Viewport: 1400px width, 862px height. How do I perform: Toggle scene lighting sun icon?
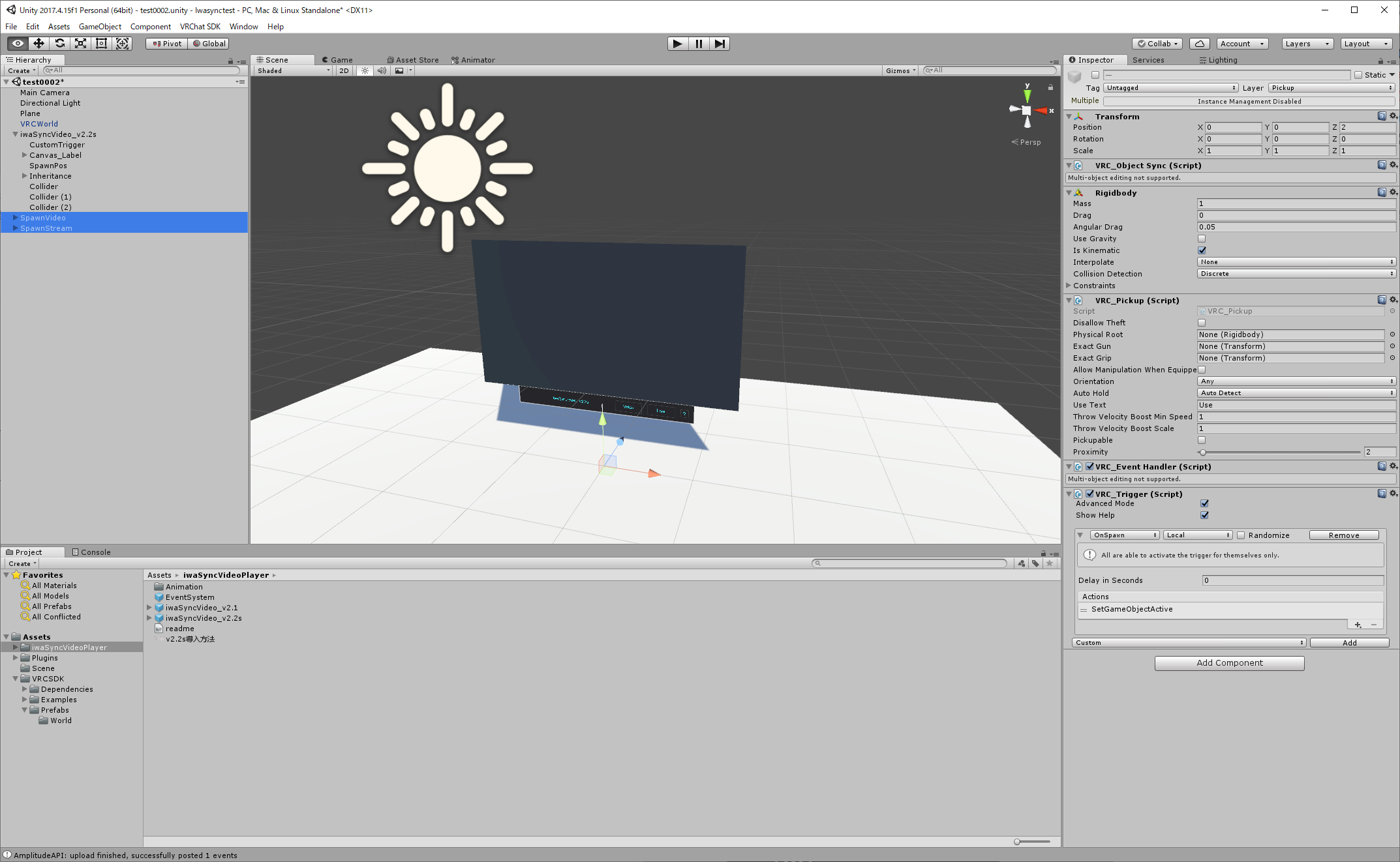[x=365, y=70]
